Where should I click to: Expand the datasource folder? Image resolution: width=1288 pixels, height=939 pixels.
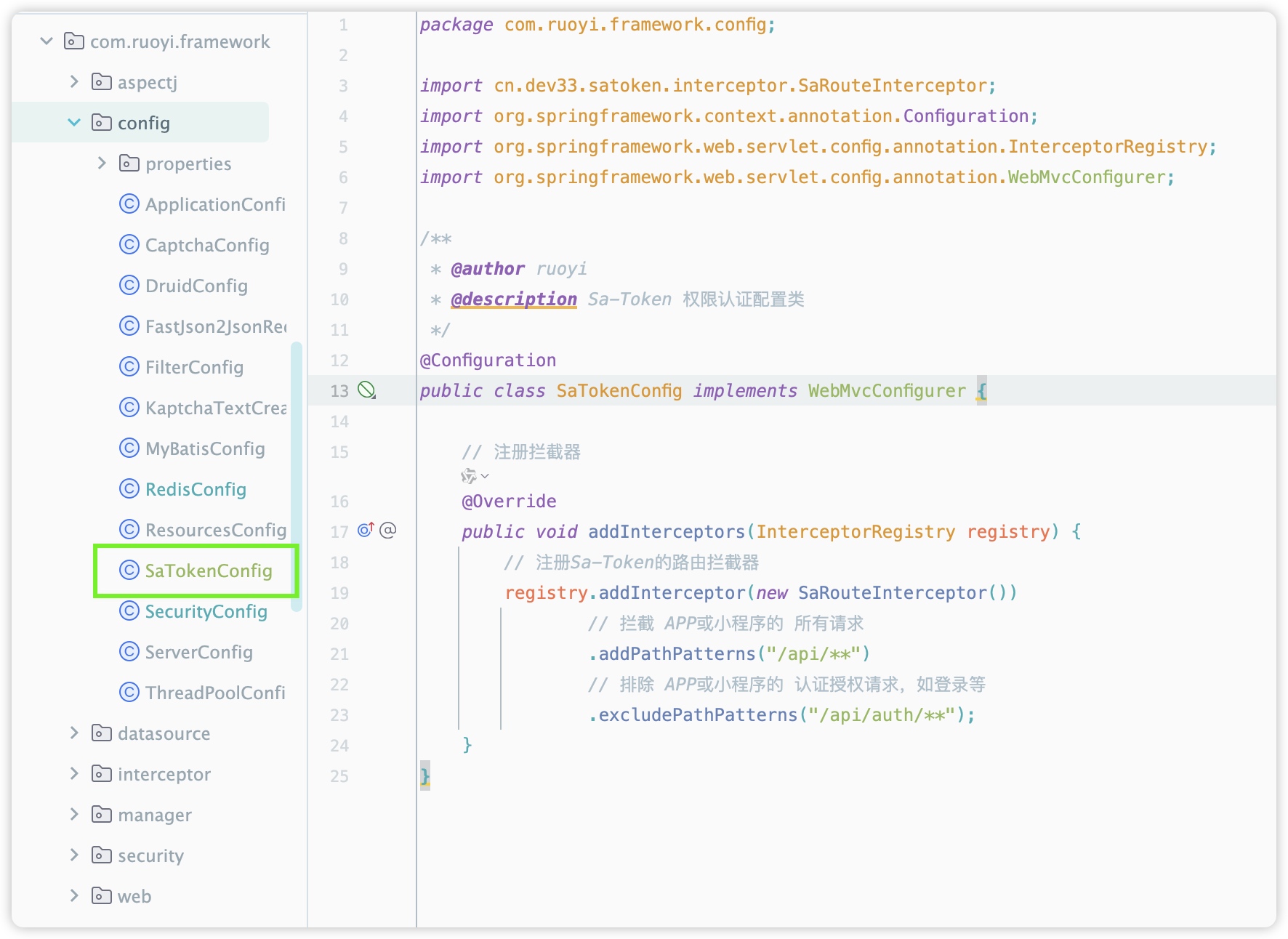(x=74, y=733)
